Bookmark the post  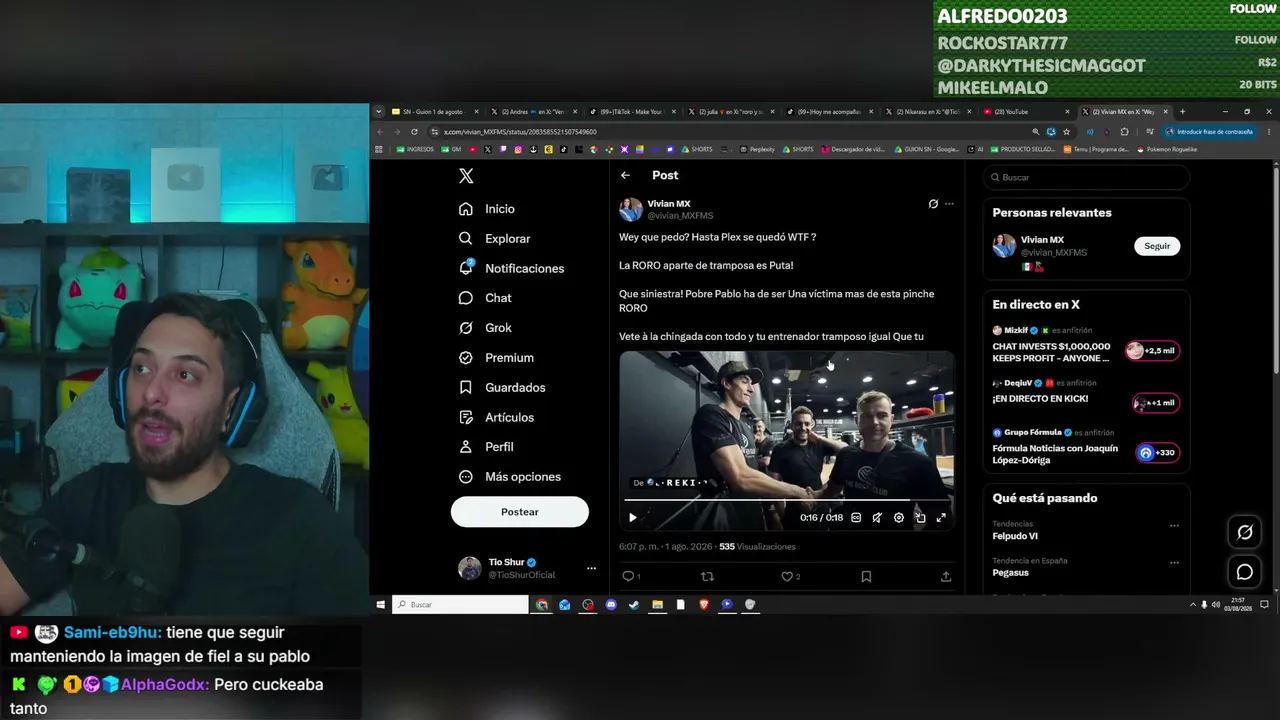pyautogui.click(x=866, y=576)
